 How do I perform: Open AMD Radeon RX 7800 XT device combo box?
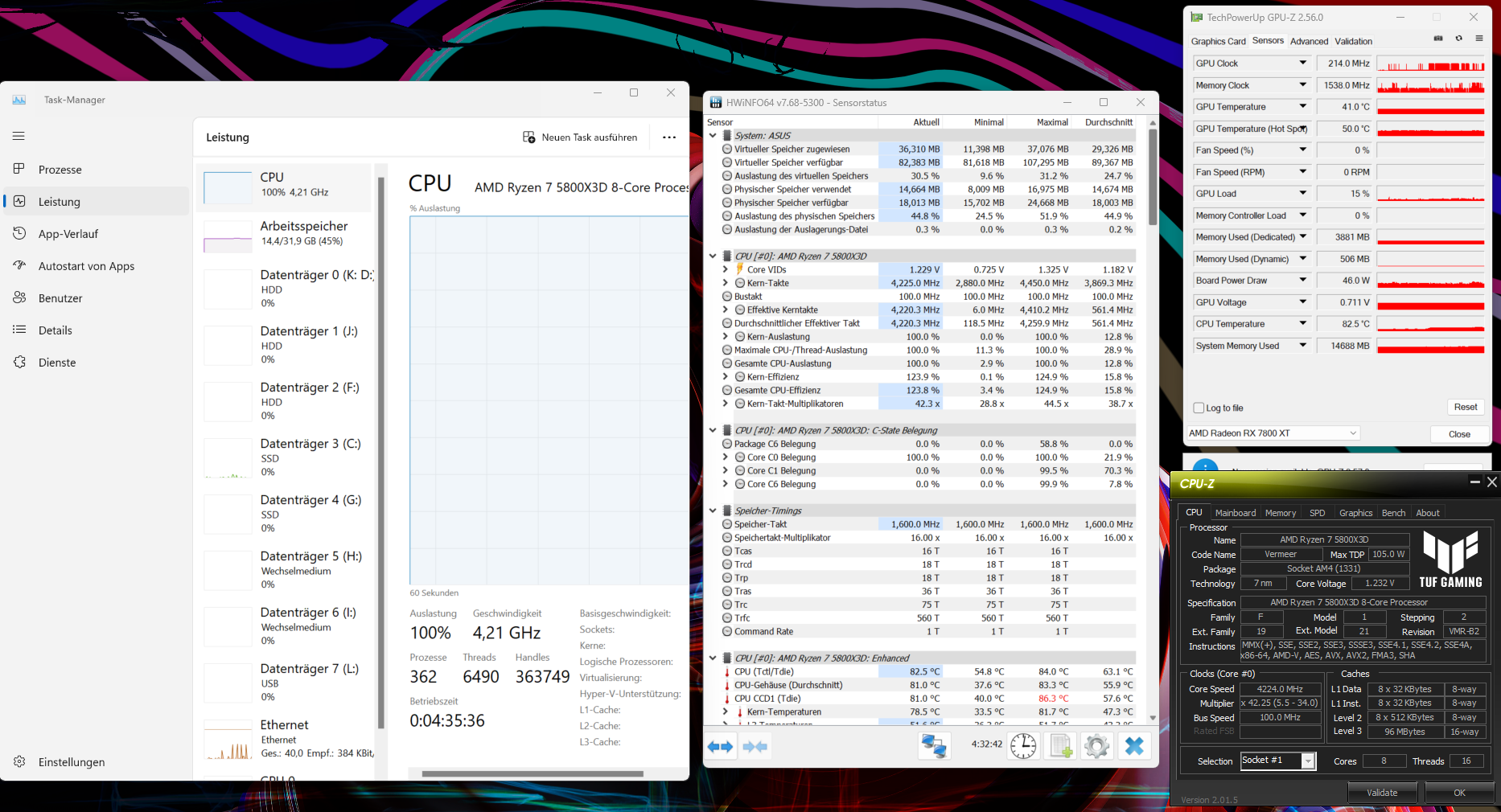click(1273, 433)
